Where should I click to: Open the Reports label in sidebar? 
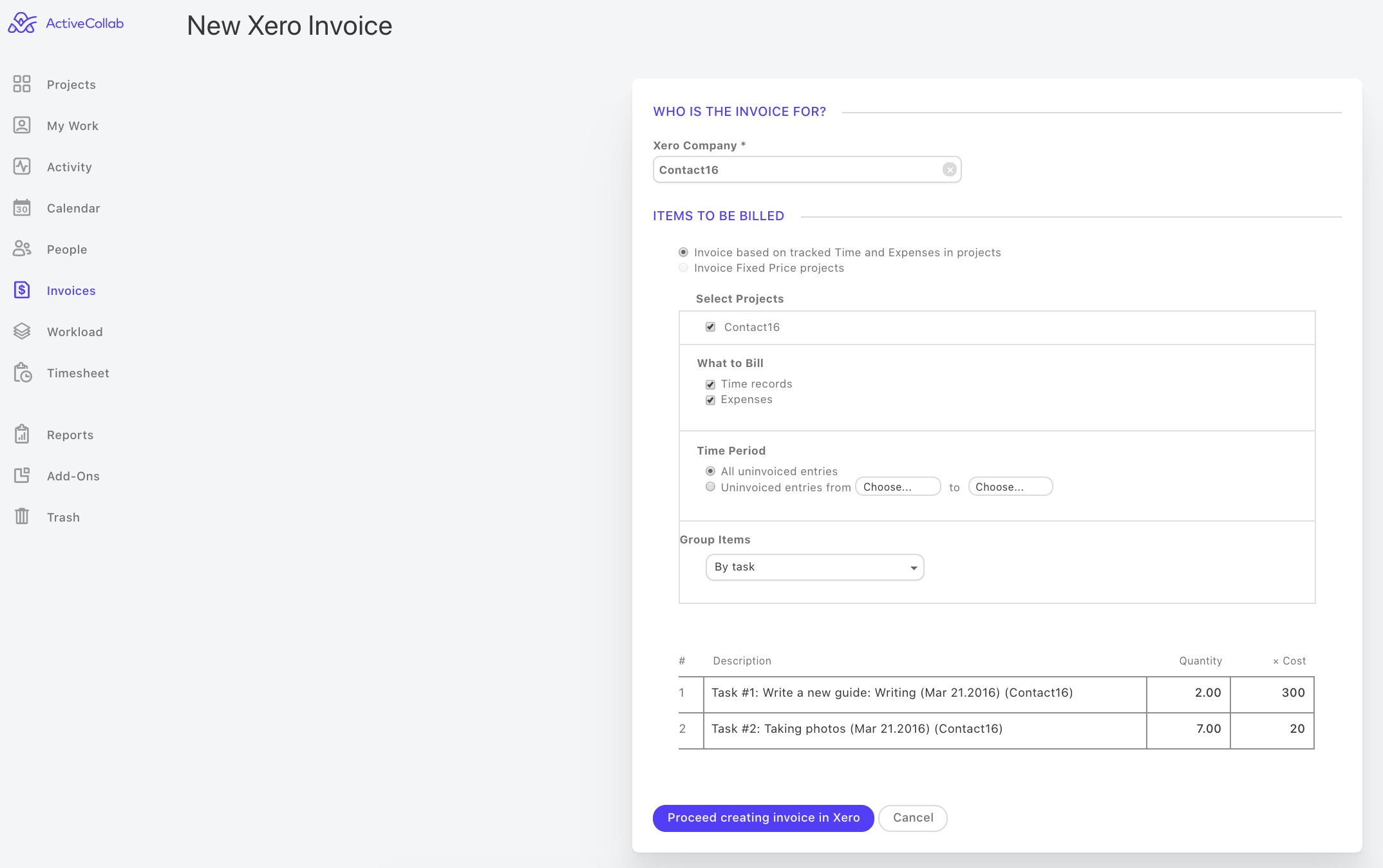click(x=70, y=435)
